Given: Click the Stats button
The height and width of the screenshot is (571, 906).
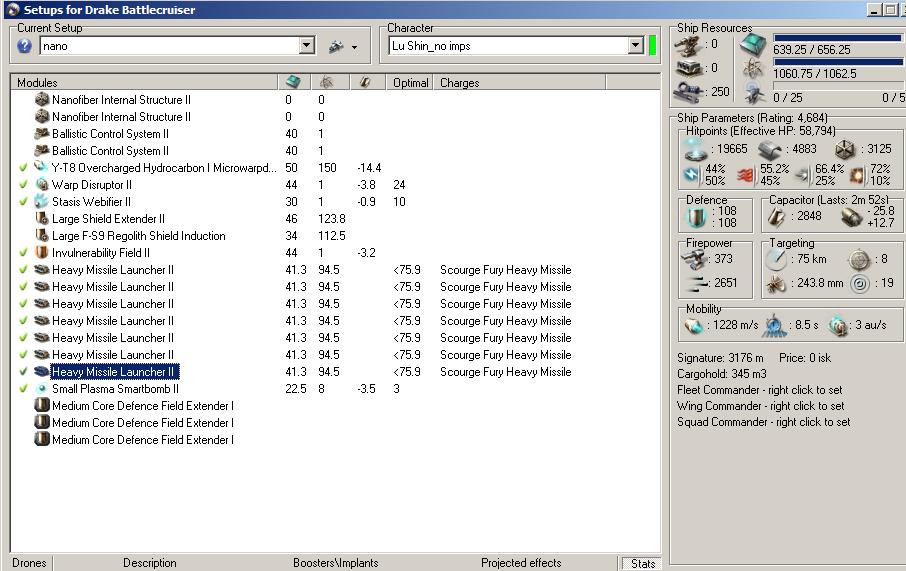Looking at the screenshot, I should pyautogui.click(x=643, y=563).
